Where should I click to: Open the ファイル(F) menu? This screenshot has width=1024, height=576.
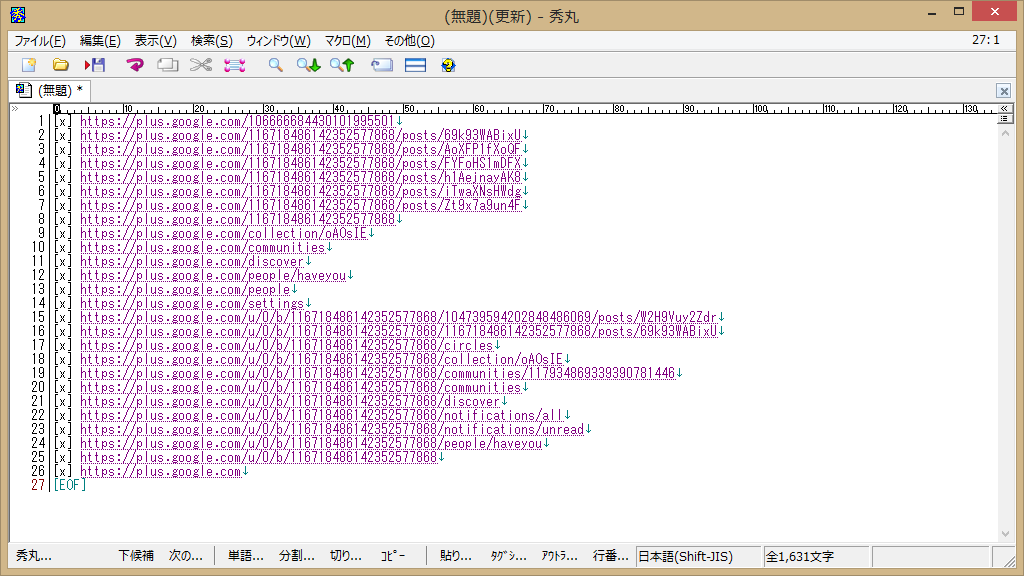40,41
